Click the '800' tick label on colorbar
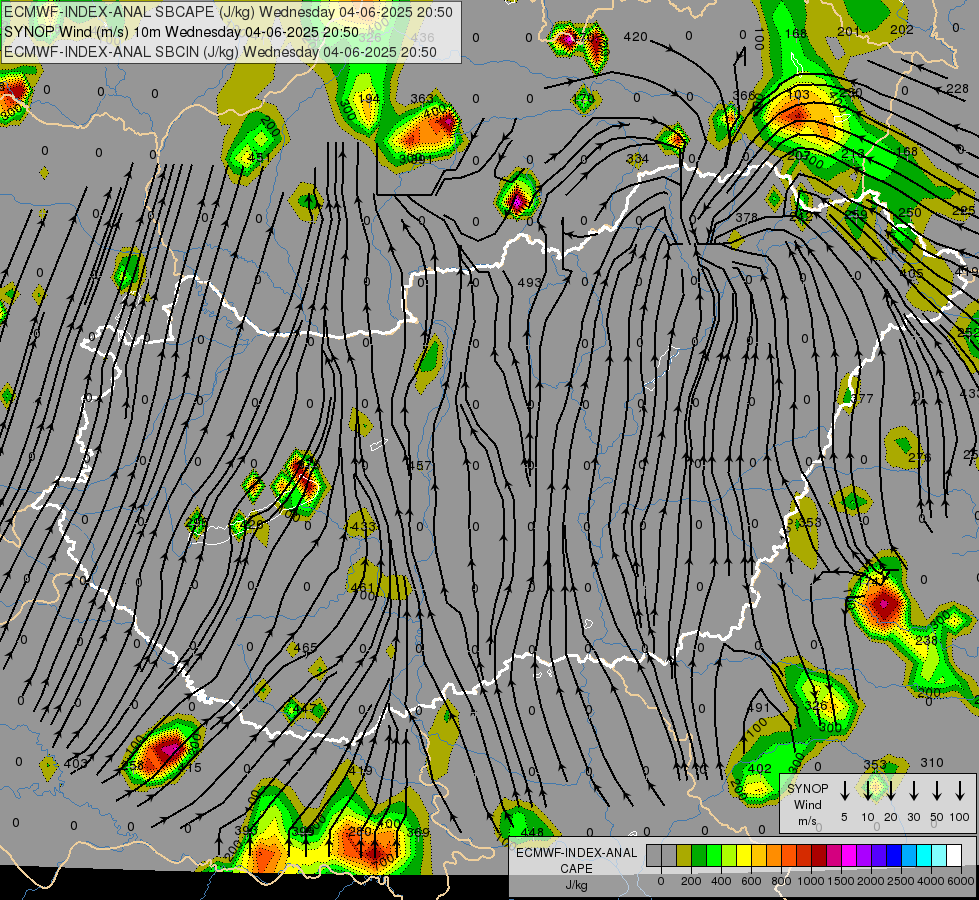979x900 pixels. point(781,881)
